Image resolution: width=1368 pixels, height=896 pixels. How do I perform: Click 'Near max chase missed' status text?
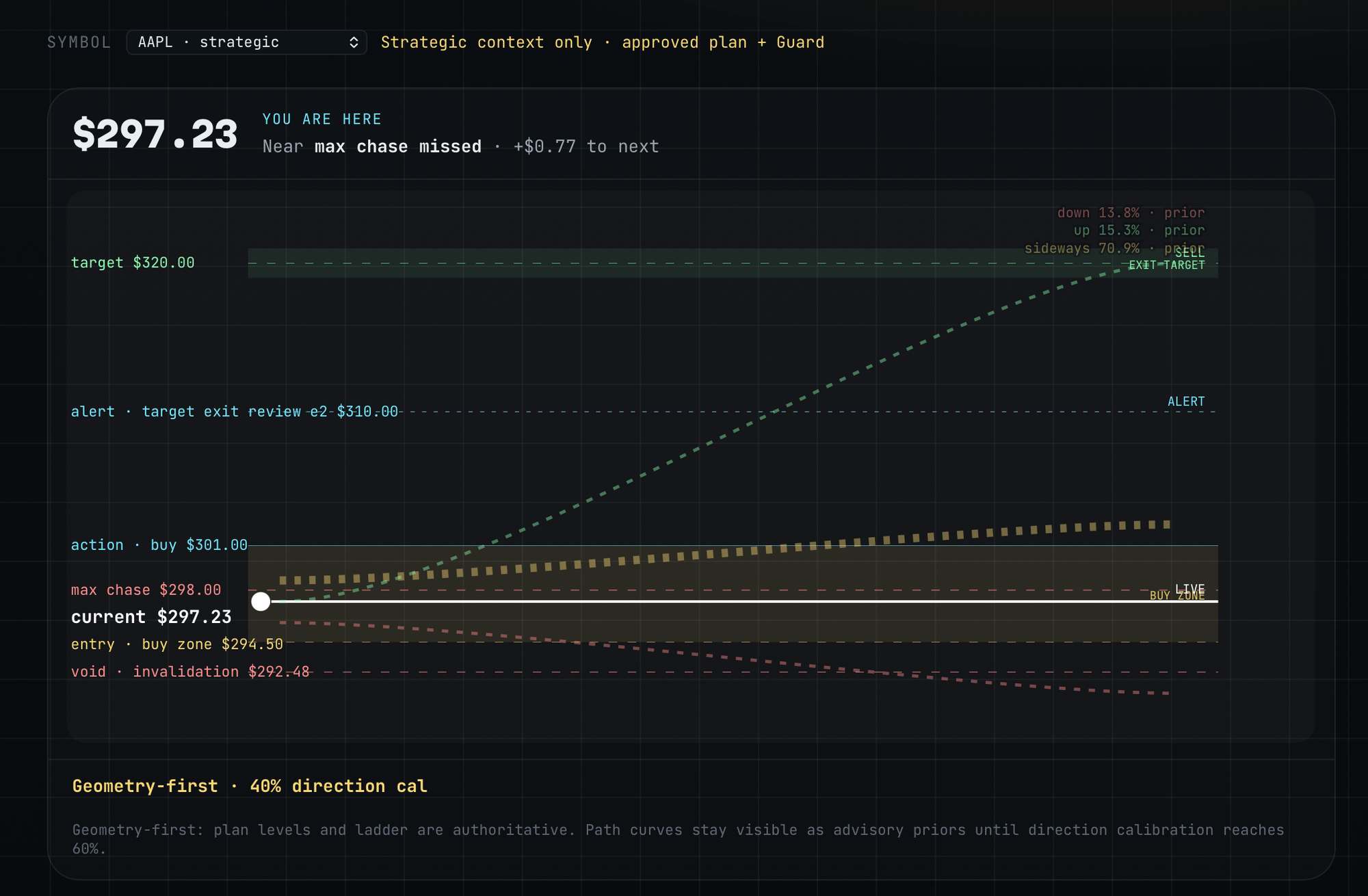[x=372, y=146]
